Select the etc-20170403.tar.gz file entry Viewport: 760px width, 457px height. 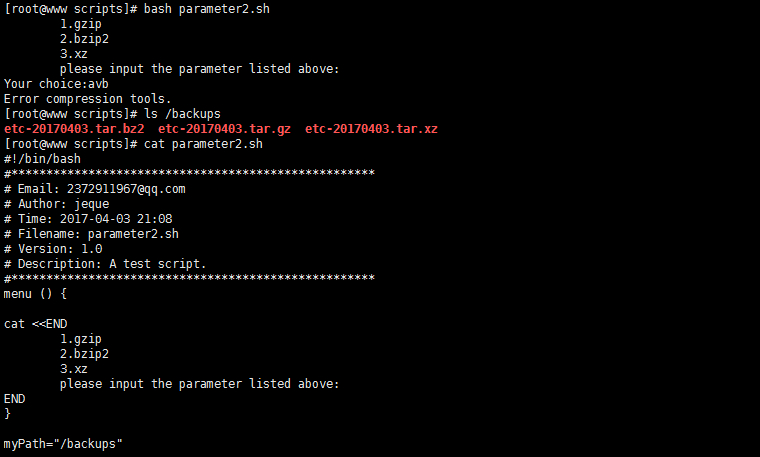point(224,129)
